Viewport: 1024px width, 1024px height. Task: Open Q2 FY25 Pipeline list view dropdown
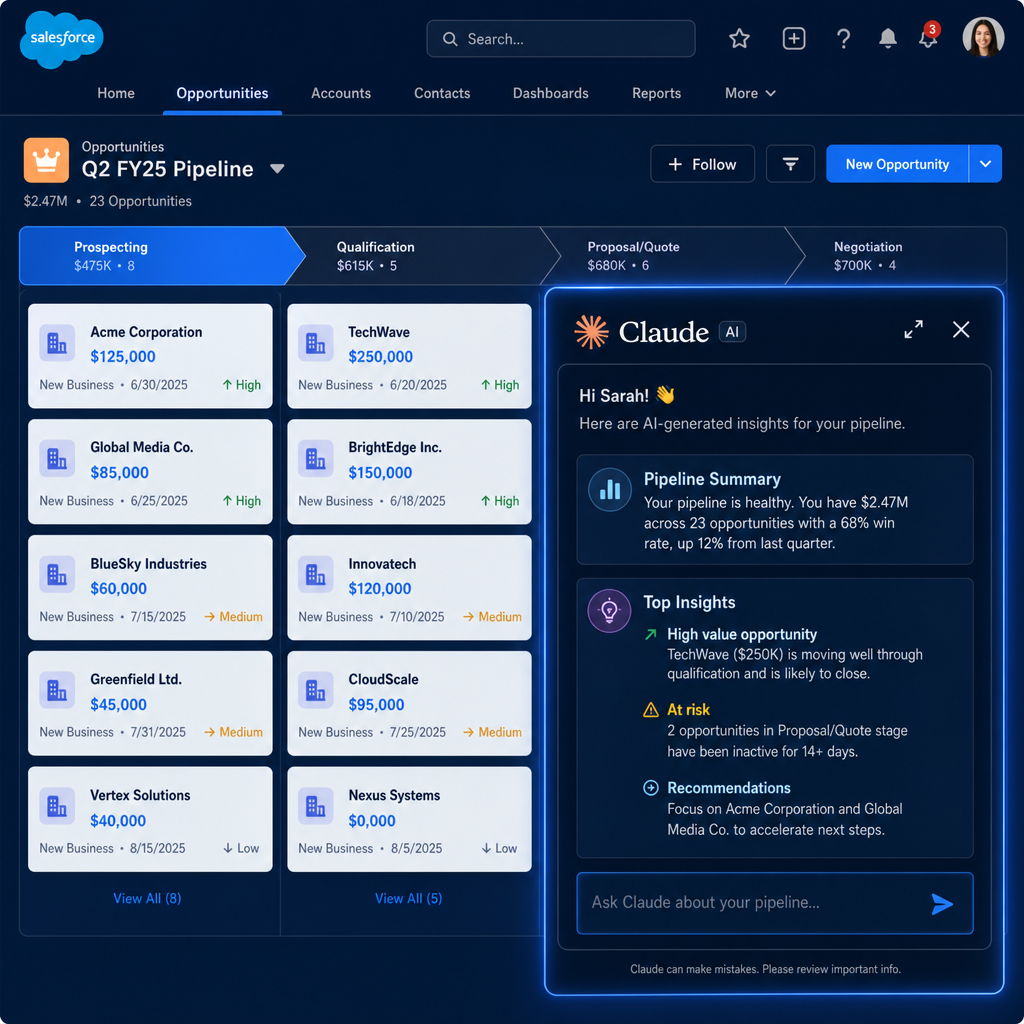tap(277, 169)
